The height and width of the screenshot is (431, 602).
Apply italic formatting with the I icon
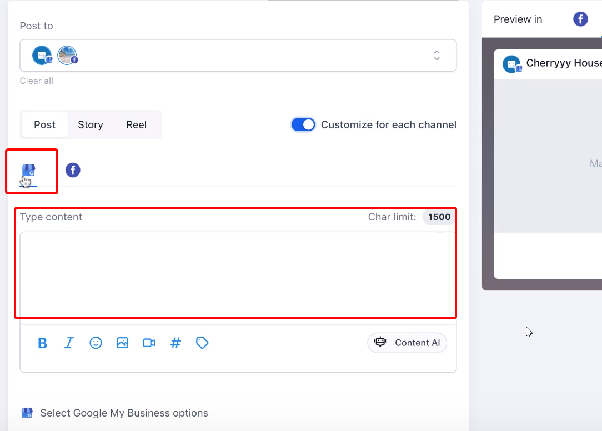[69, 343]
